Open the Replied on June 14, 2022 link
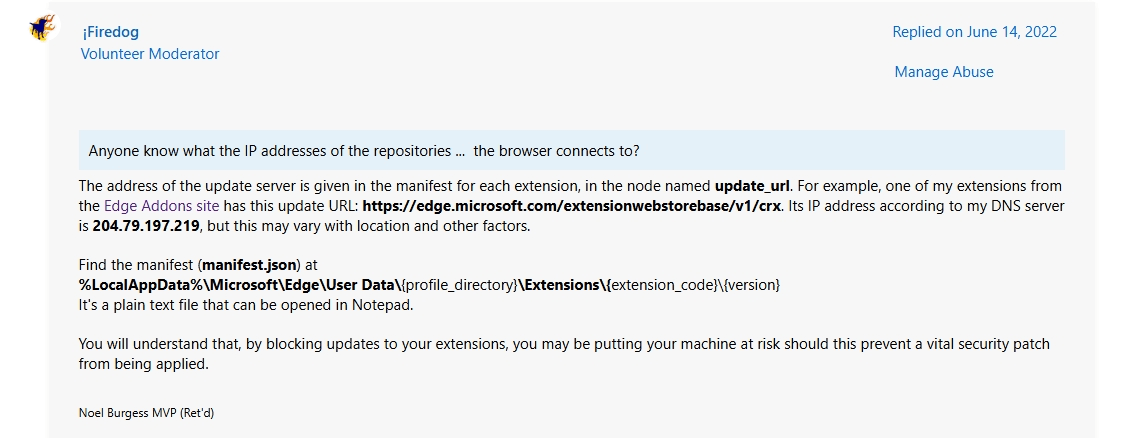 tap(974, 31)
